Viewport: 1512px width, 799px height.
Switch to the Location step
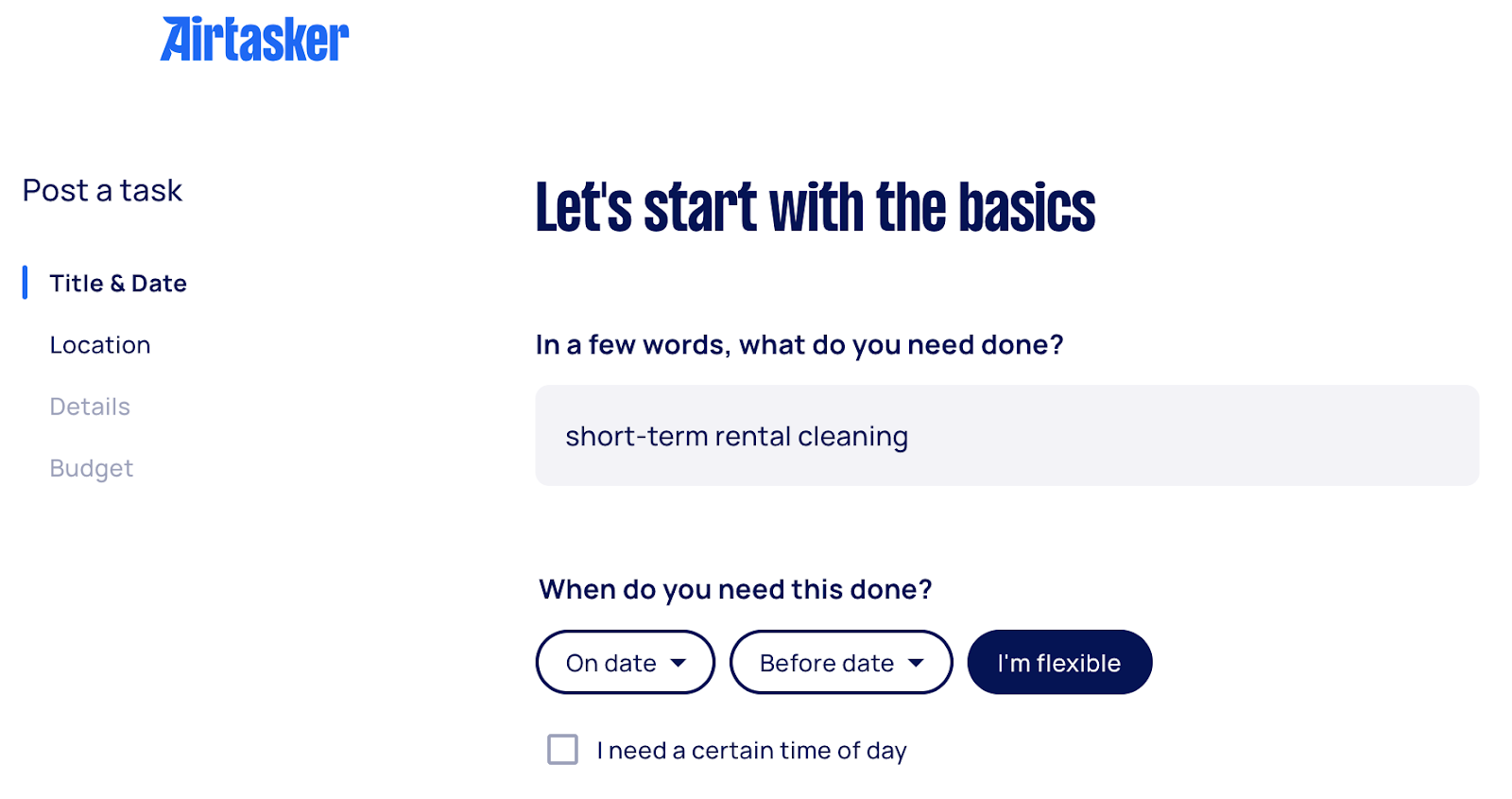99,344
